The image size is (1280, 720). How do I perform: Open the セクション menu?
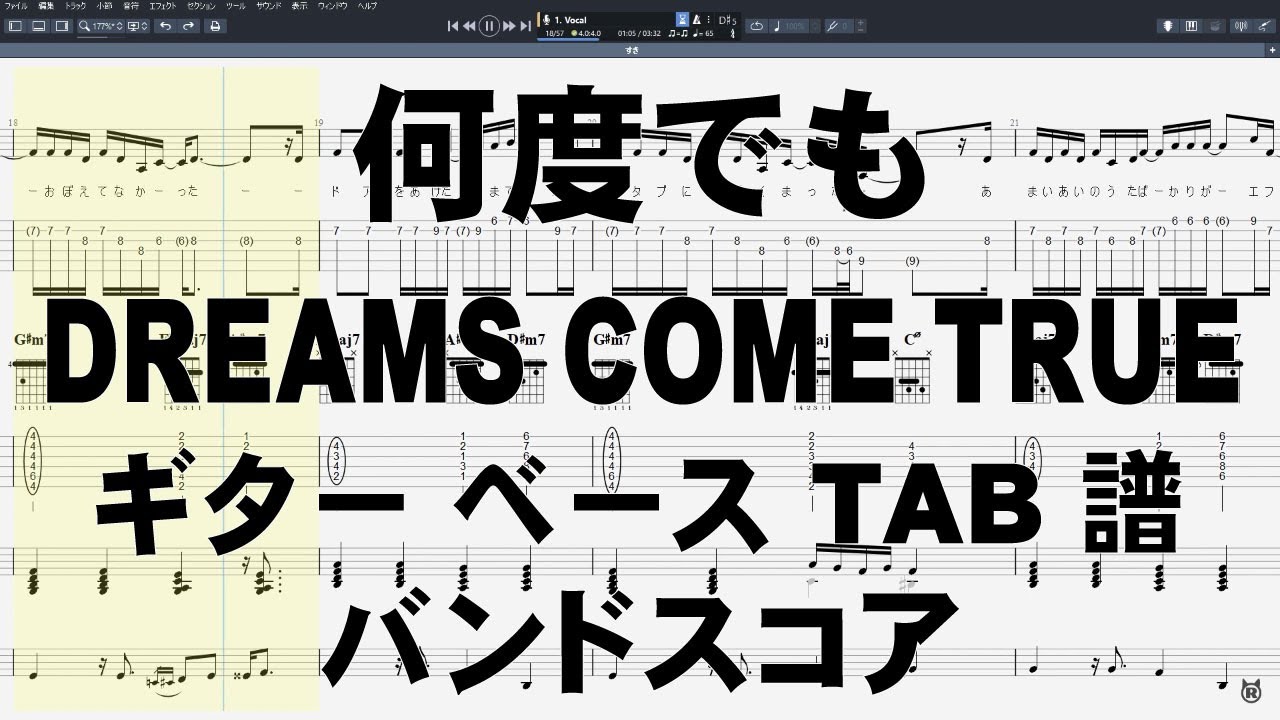coord(202,6)
